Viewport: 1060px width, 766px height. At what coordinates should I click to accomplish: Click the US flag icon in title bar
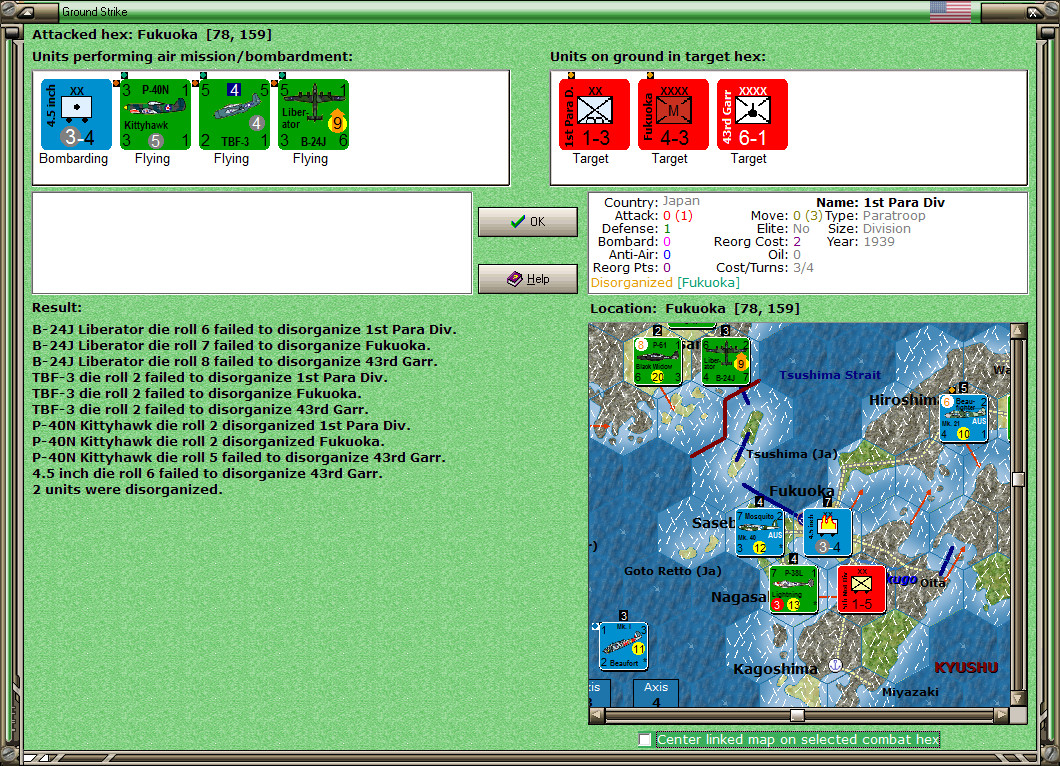pyautogui.click(x=950, y=11)
